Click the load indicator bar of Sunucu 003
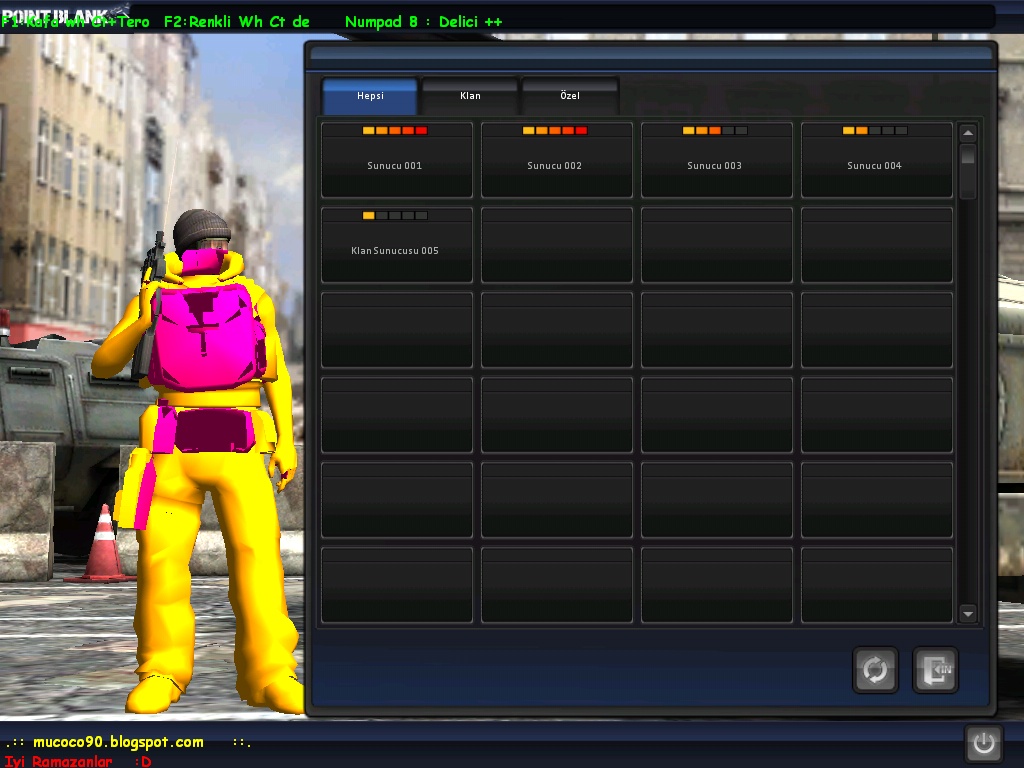 point(714,131)
